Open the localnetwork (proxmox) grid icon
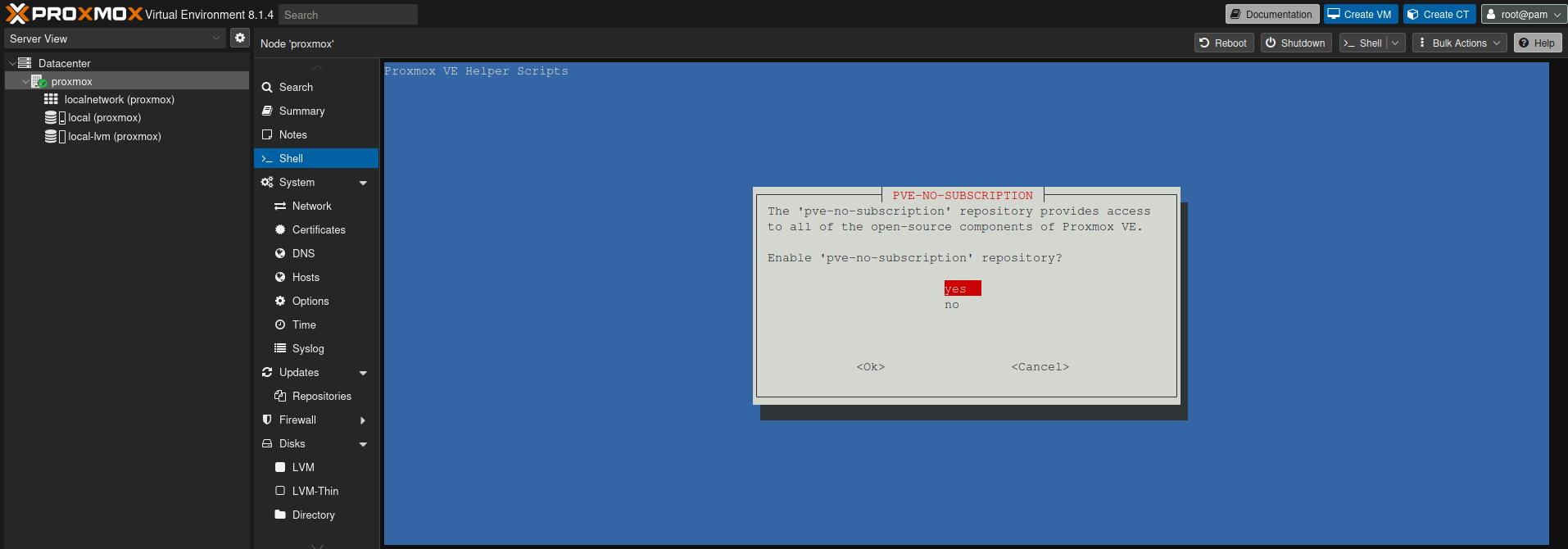The width and height of the screenshot is (1568, 549). point(51,99)
